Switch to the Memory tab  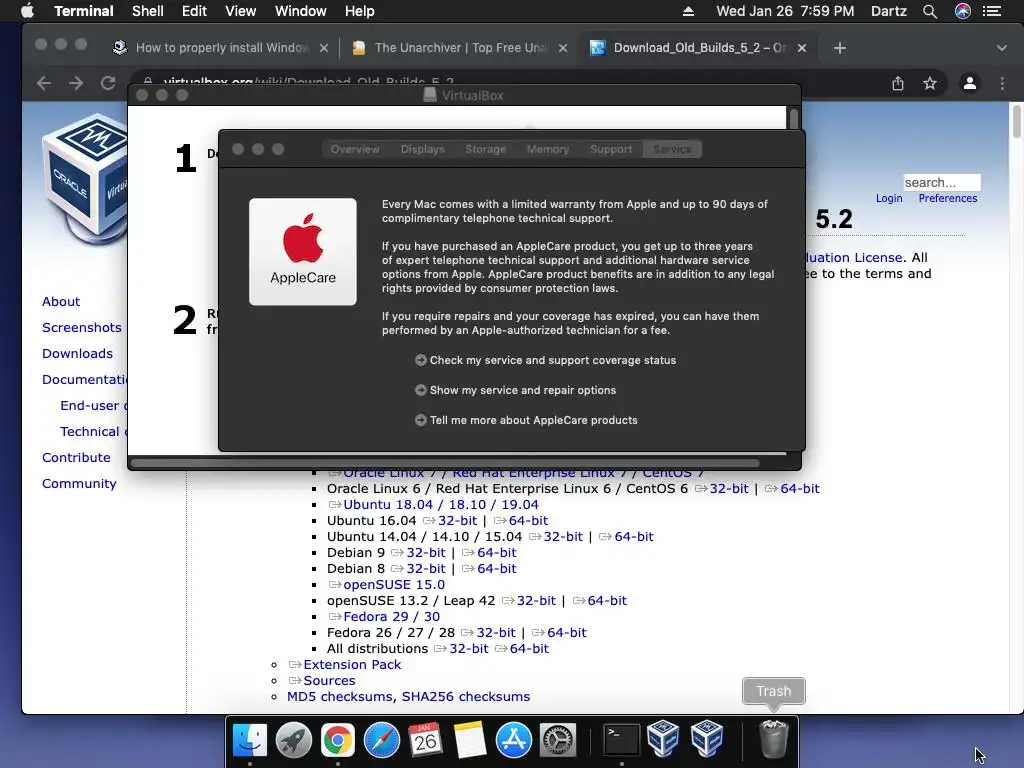547,149
